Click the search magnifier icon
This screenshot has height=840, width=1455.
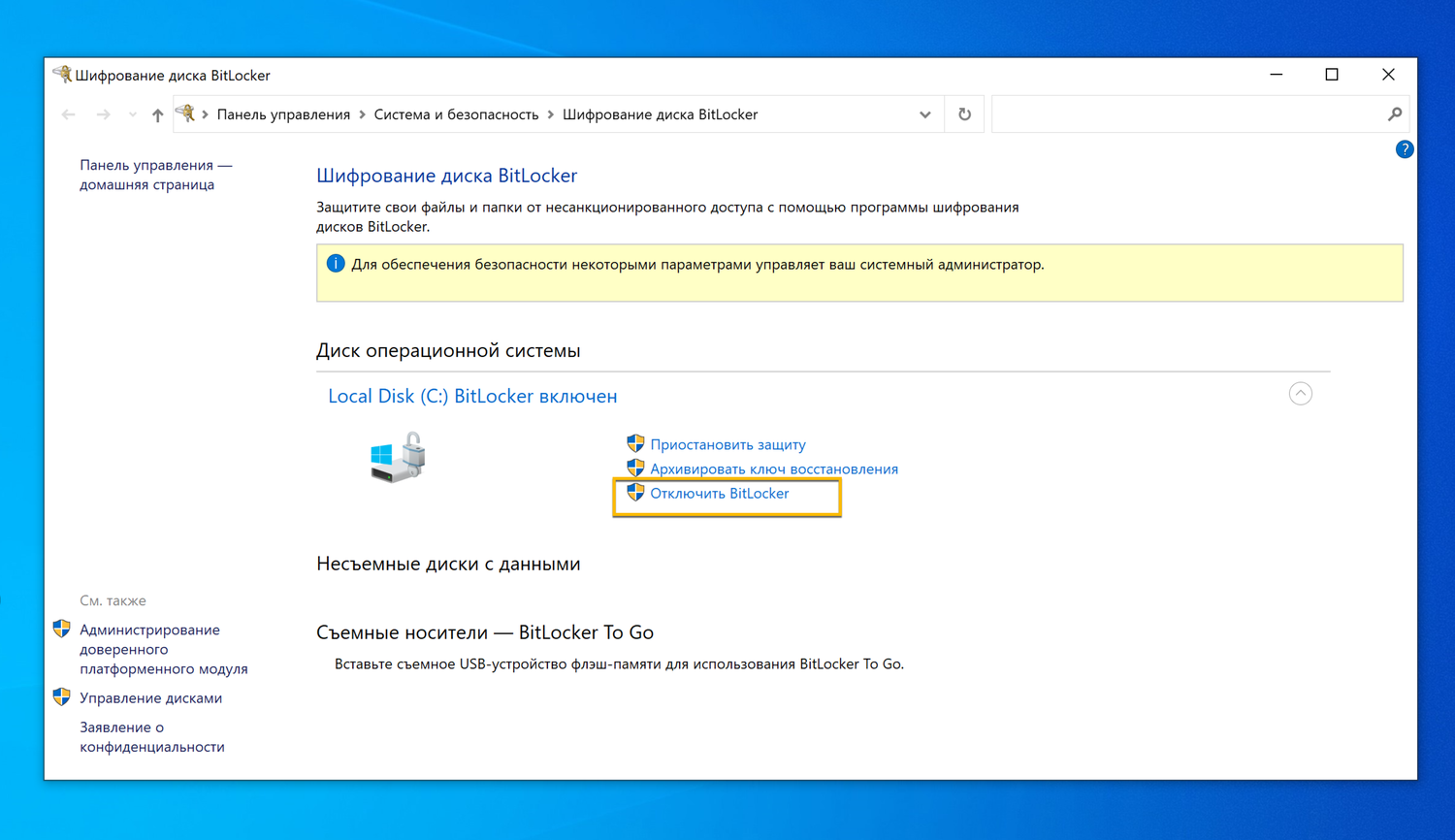coord(1395,114)
